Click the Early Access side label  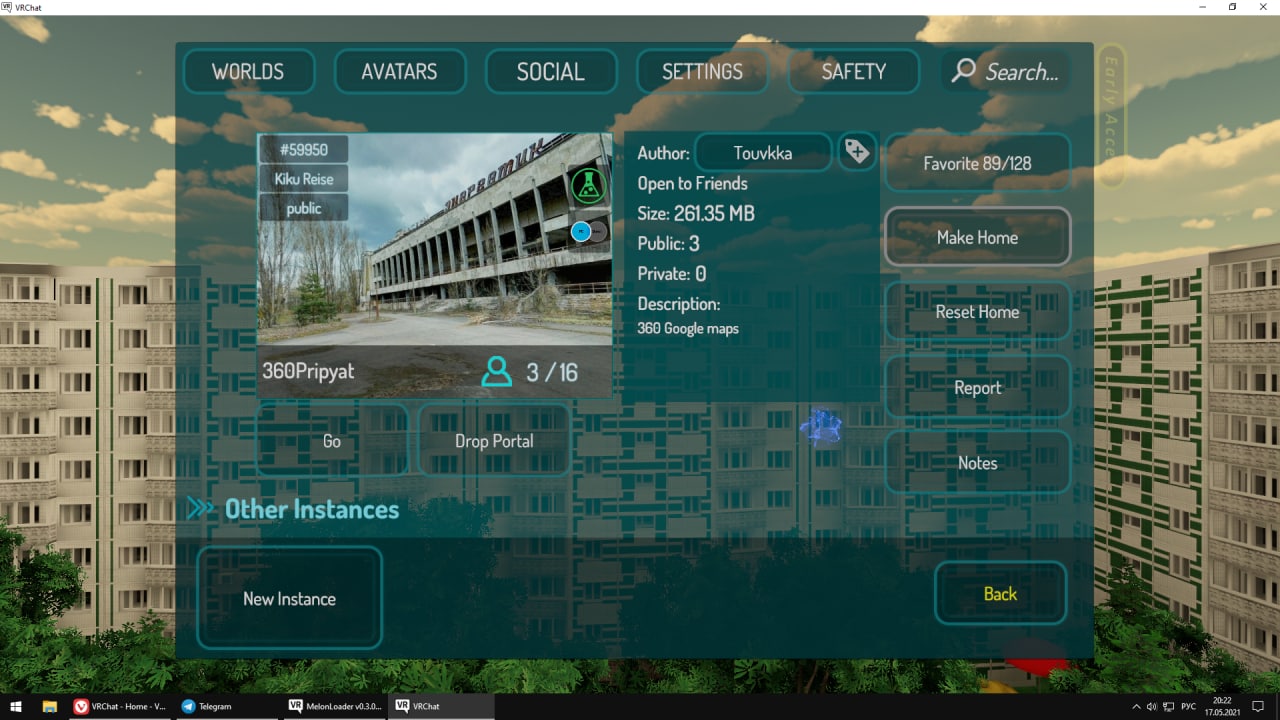coord(1111,115)
